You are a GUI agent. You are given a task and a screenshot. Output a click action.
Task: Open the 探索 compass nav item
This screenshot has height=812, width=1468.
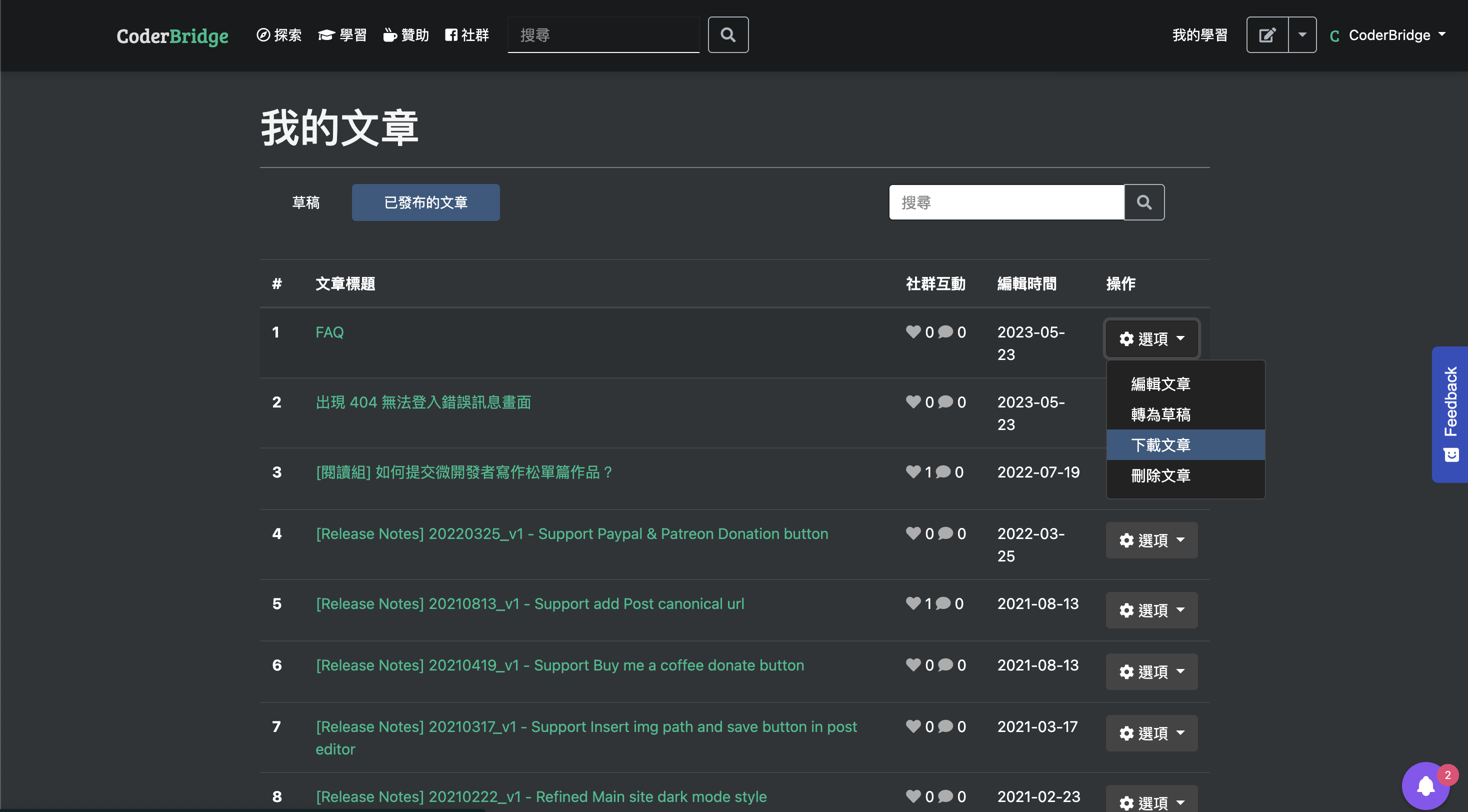tap(278, 35)
